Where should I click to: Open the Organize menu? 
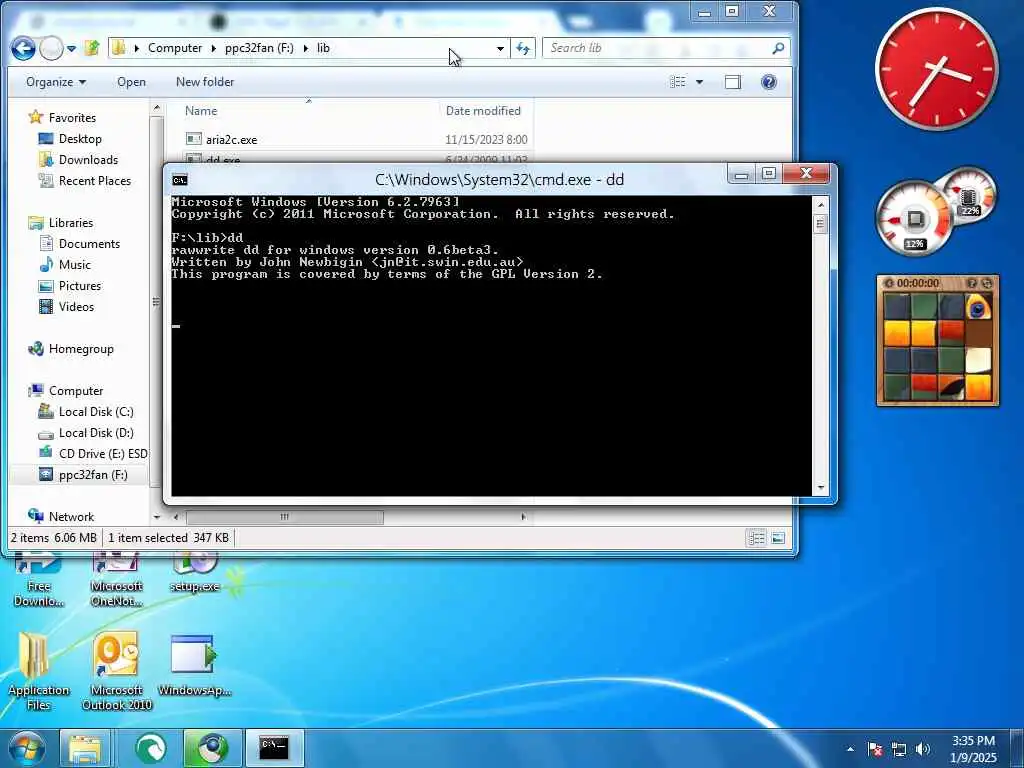[56, 82]
